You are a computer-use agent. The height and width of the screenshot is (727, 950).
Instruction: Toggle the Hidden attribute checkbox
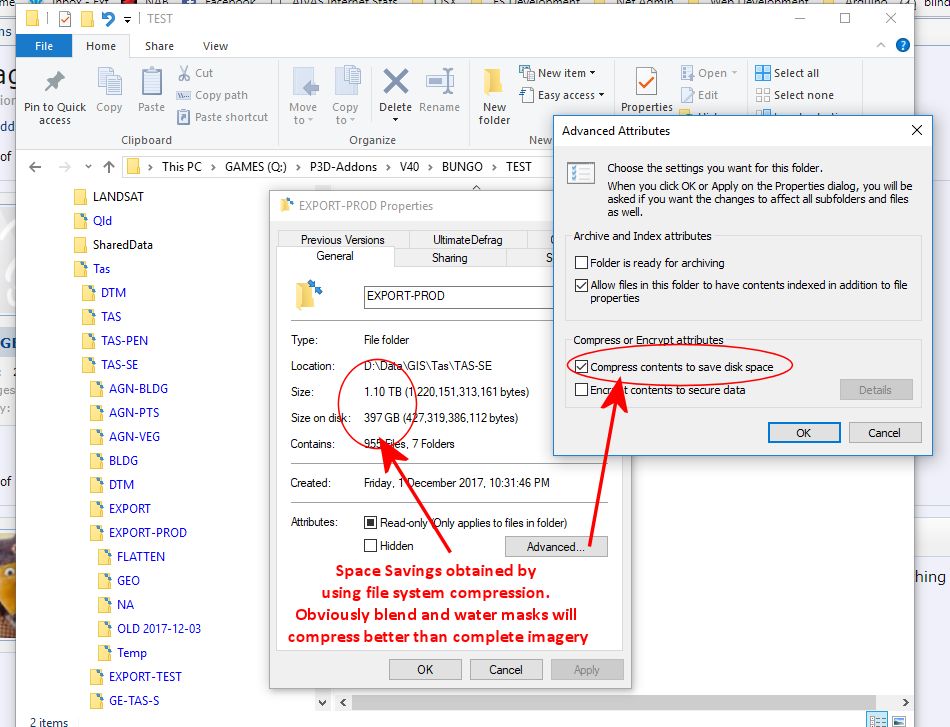click(x=371, y=546)
